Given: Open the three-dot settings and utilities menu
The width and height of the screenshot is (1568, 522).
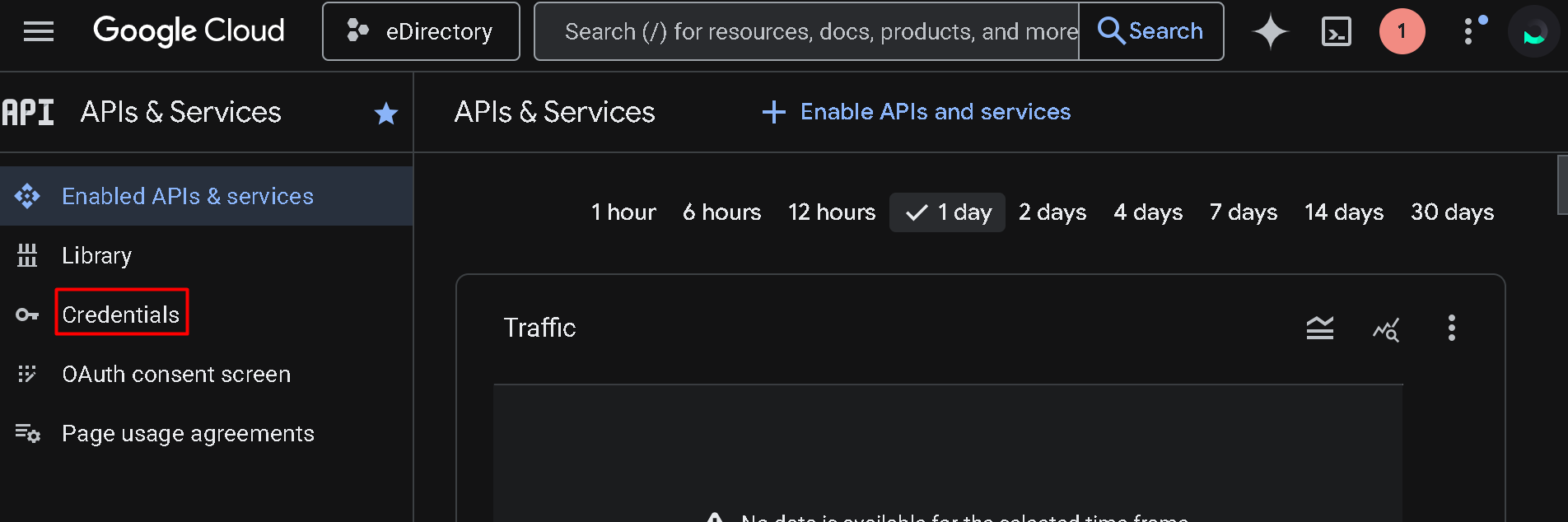Looking at the screenshot, I should (x=1469, y=31).
